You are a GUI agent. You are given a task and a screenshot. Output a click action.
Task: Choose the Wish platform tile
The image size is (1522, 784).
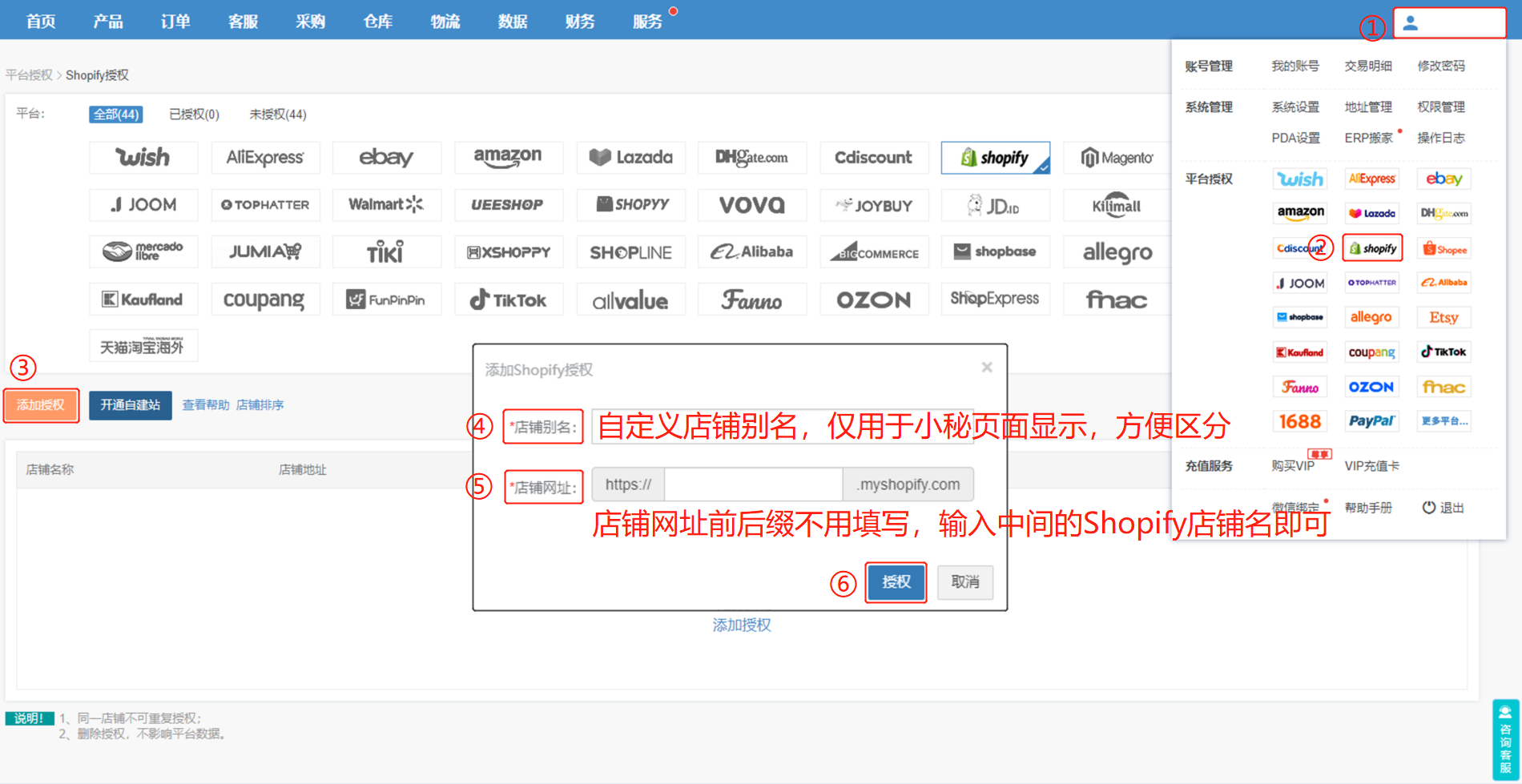(143, 158)
